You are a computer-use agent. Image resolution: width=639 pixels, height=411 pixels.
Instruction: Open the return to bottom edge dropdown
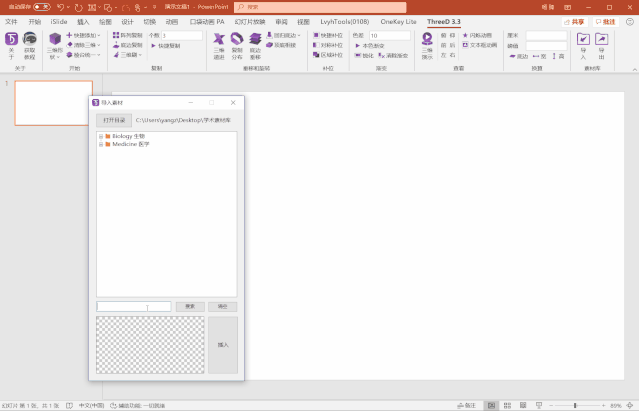[283, 35]
